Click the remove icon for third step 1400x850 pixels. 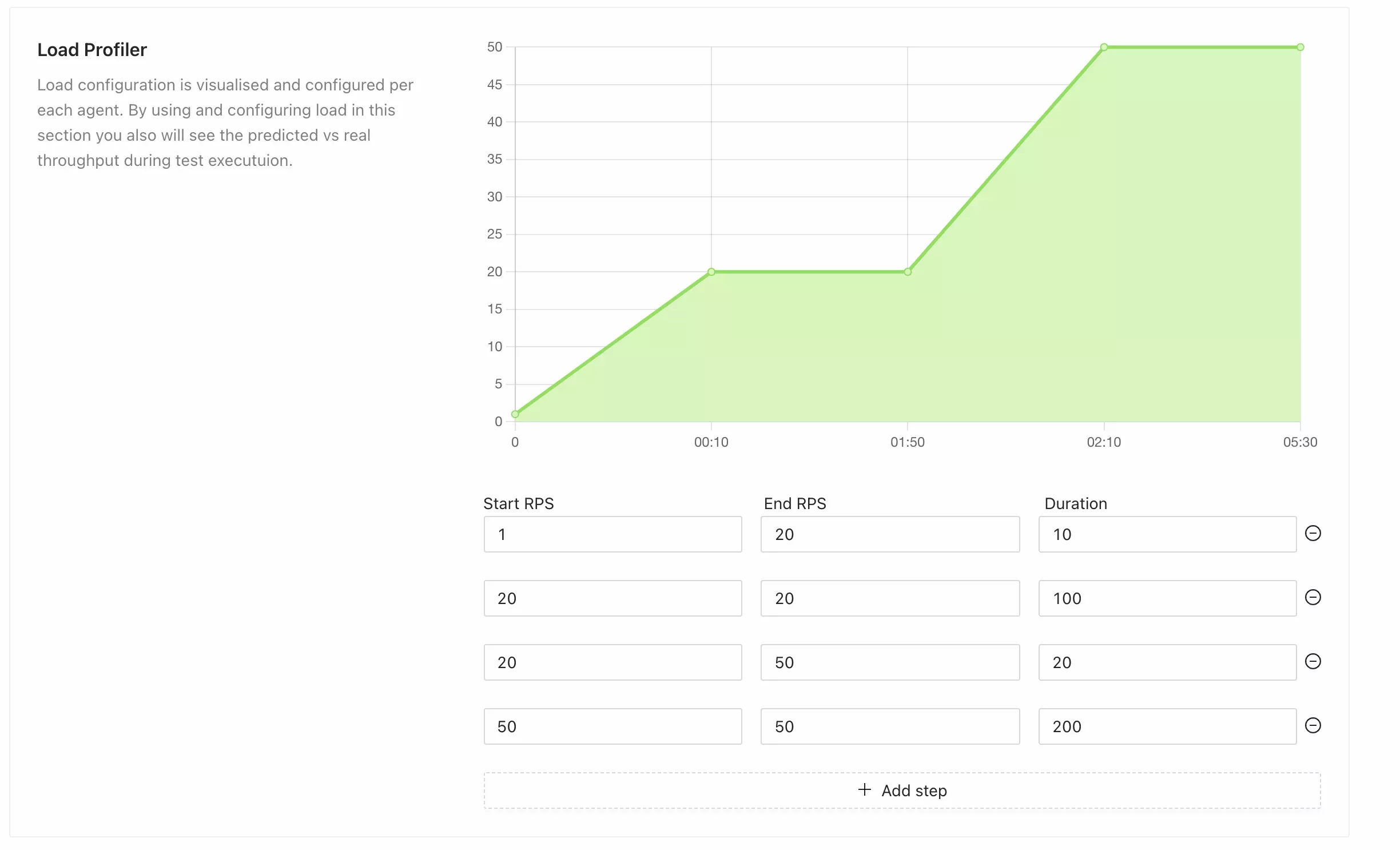1315,661
